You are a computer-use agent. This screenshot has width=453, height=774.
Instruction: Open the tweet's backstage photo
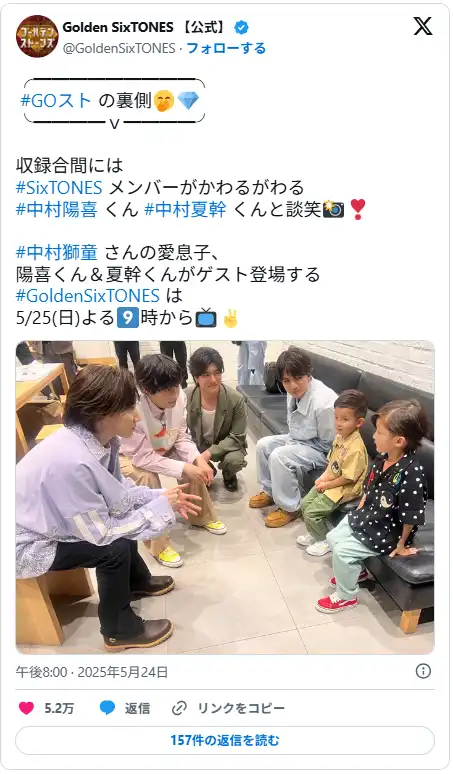[225, 498]
